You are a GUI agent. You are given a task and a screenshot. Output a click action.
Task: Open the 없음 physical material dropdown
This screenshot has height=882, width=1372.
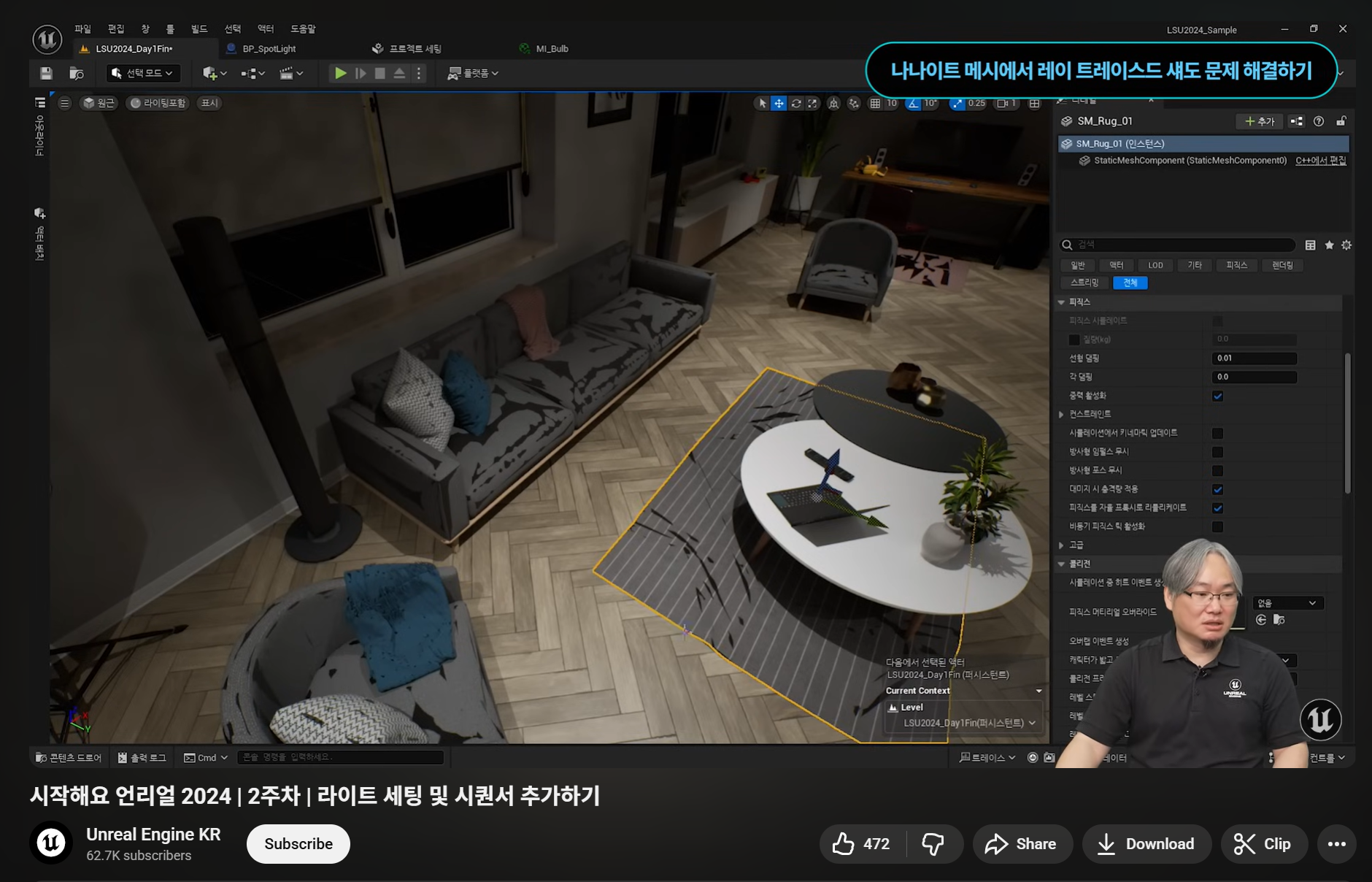coord(1288,603)
